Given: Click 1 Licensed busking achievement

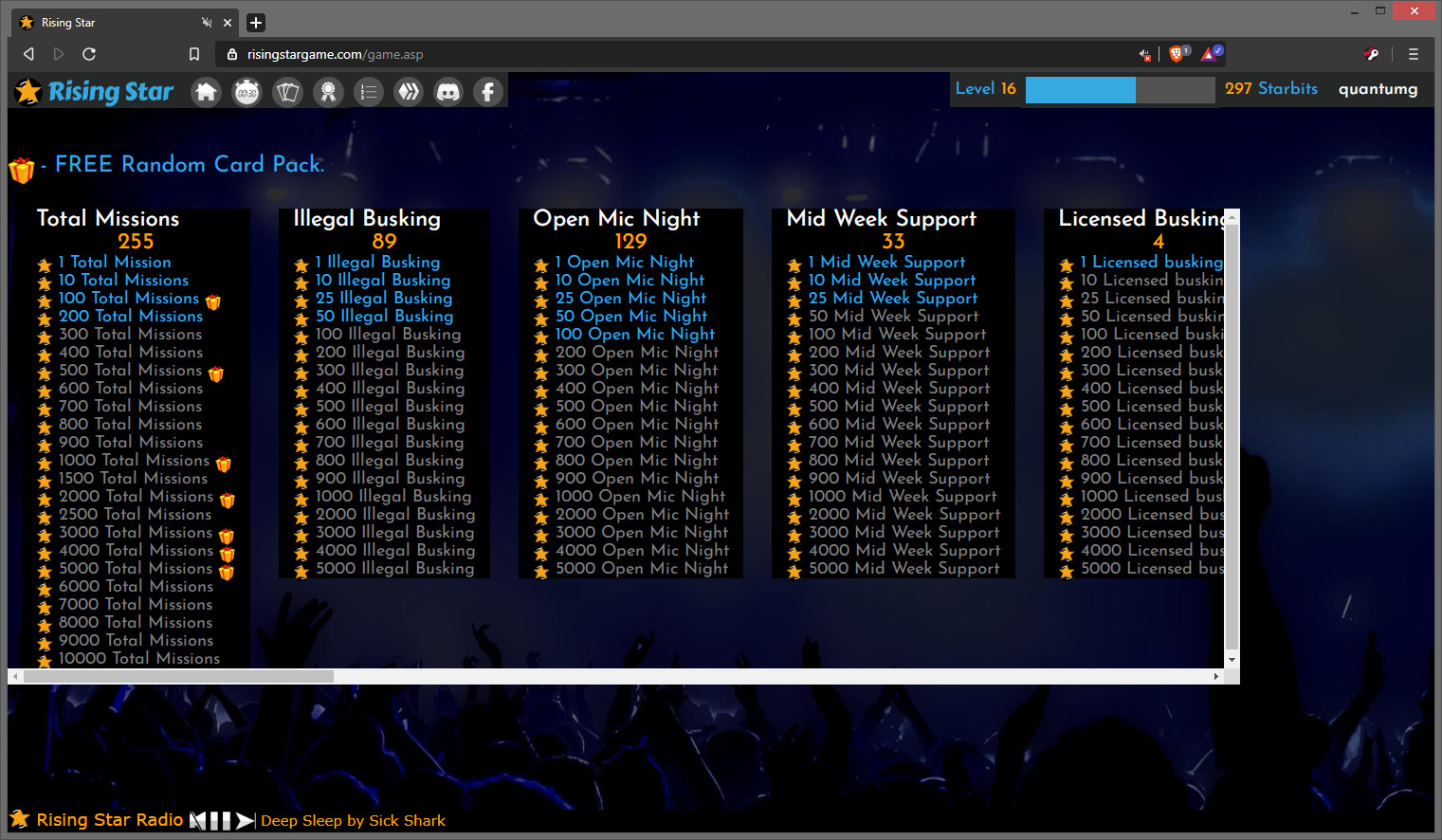Looking at the screenshot, I should [x=1152, y=262].
